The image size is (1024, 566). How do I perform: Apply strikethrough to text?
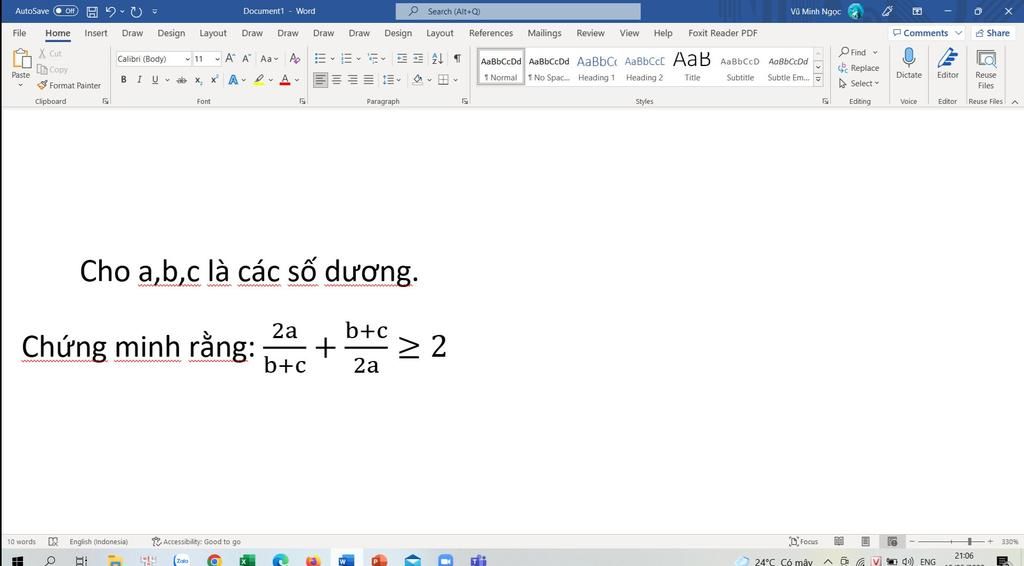[x=182, y=80]
